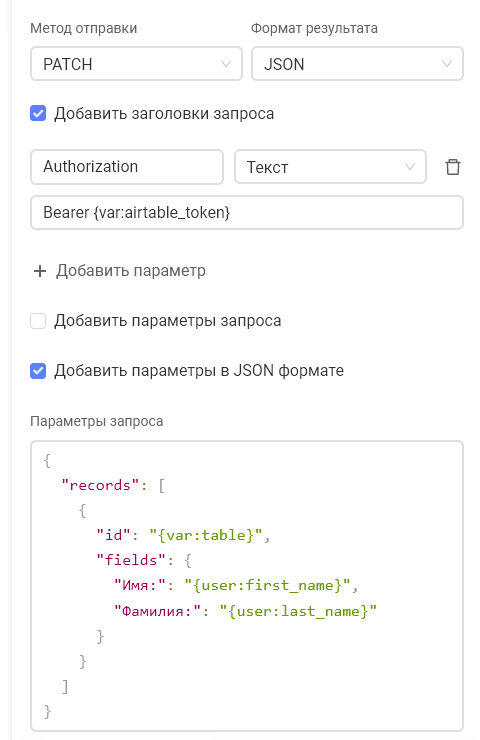Click the {var:table} value in JSON editor

coord(206,535)
